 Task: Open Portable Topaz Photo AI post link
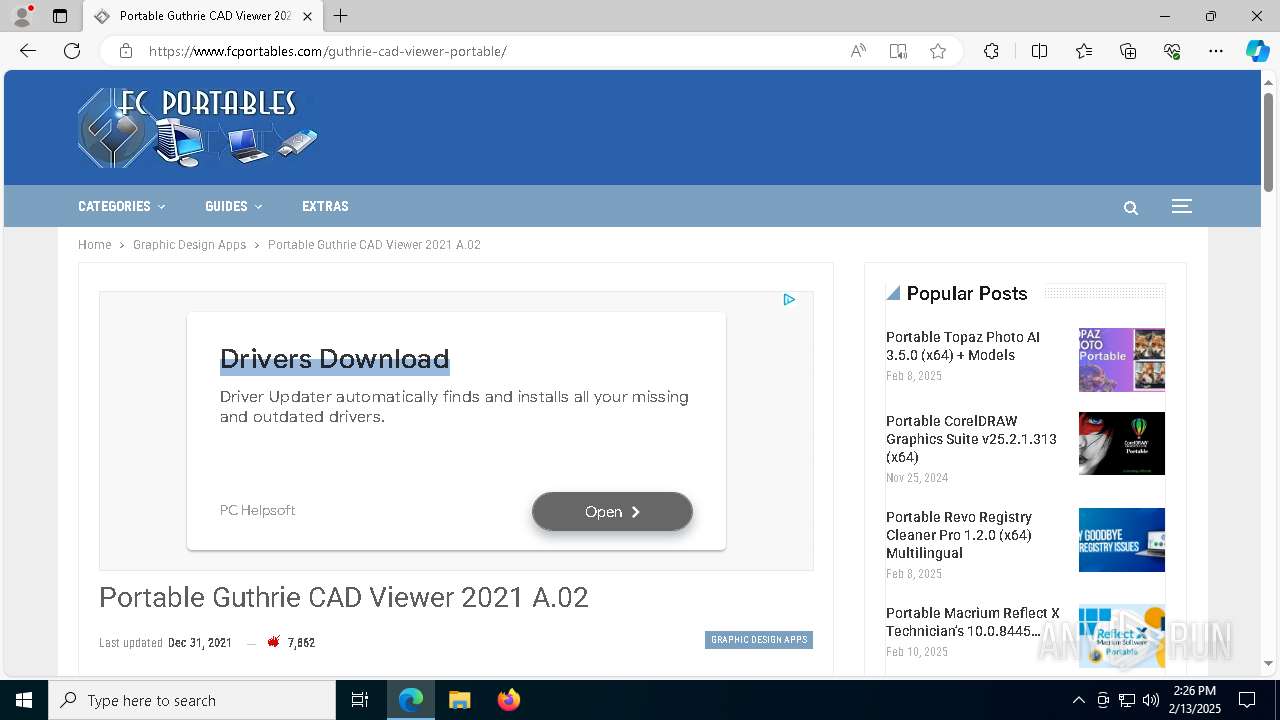tap(963, 346)
